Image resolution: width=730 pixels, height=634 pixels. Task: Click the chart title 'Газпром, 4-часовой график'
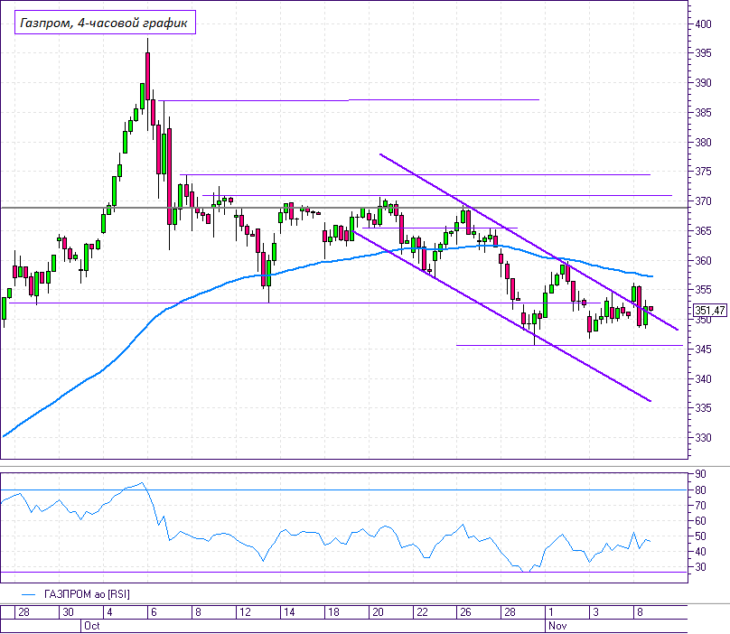[105, 22]
